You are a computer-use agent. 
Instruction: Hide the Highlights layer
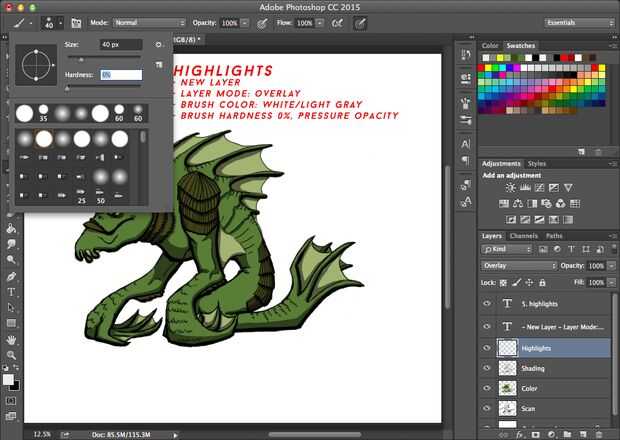coord(487,348)
